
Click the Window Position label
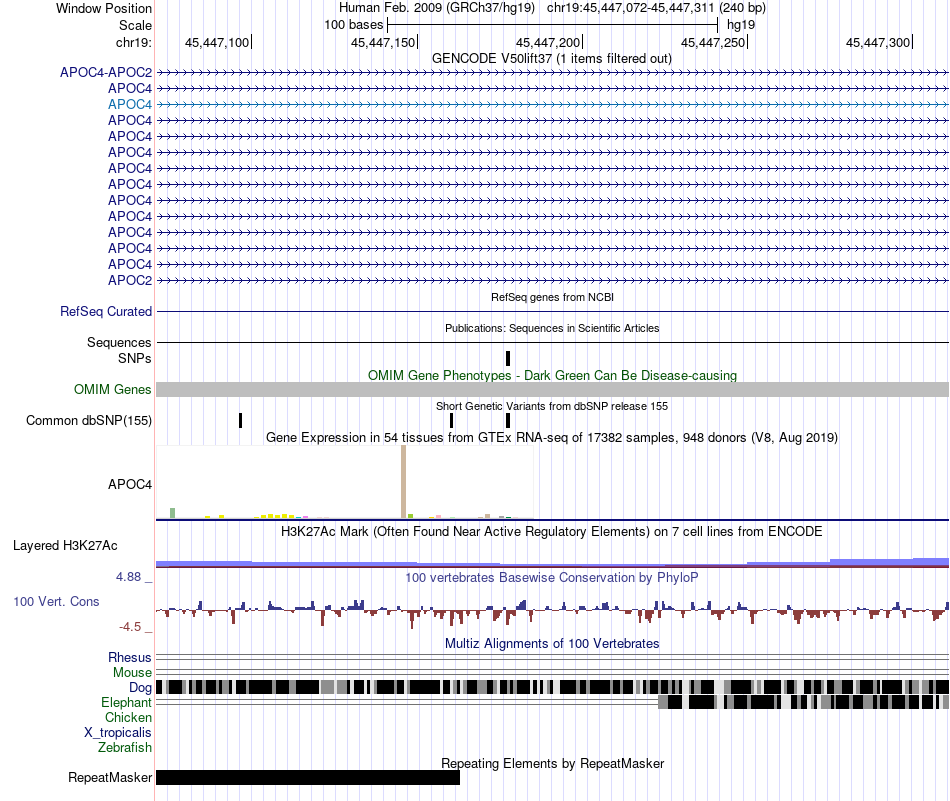pos(104,8)
